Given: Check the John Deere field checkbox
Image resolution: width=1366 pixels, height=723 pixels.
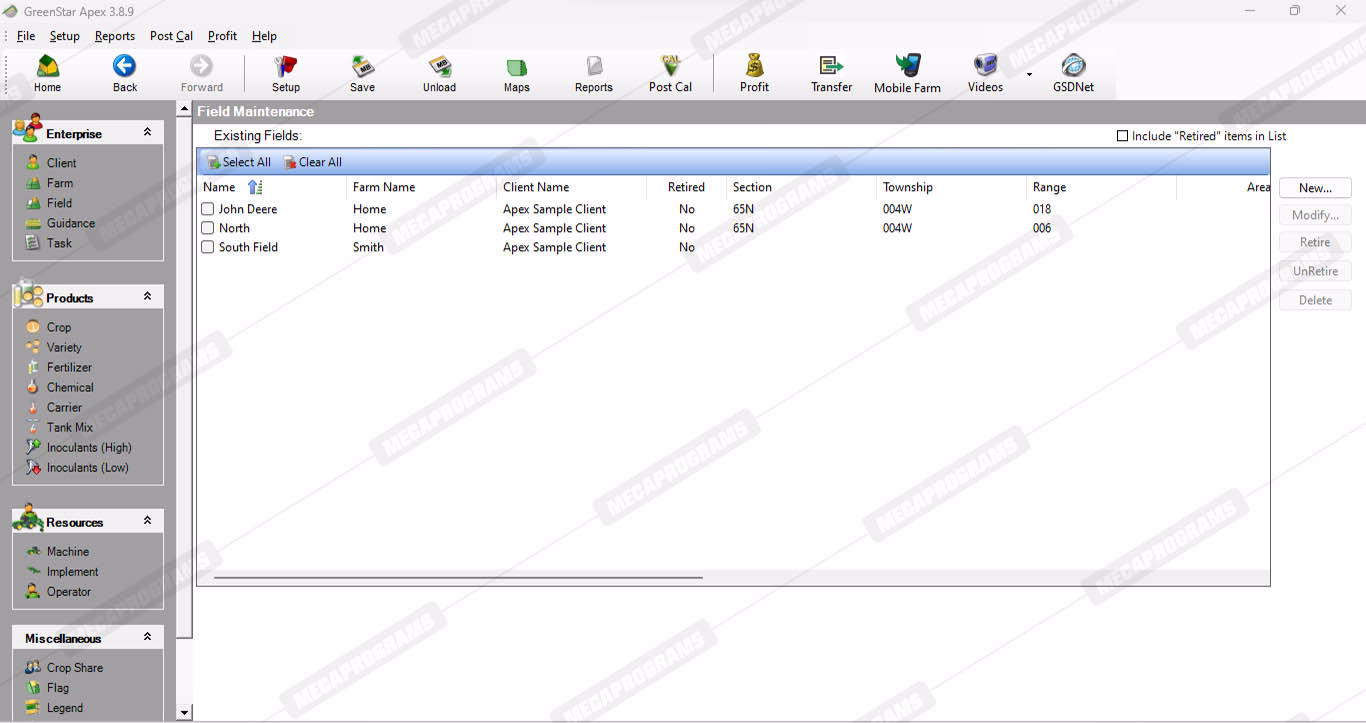Looking at the screenshot, I should click(x=208, y=209).
